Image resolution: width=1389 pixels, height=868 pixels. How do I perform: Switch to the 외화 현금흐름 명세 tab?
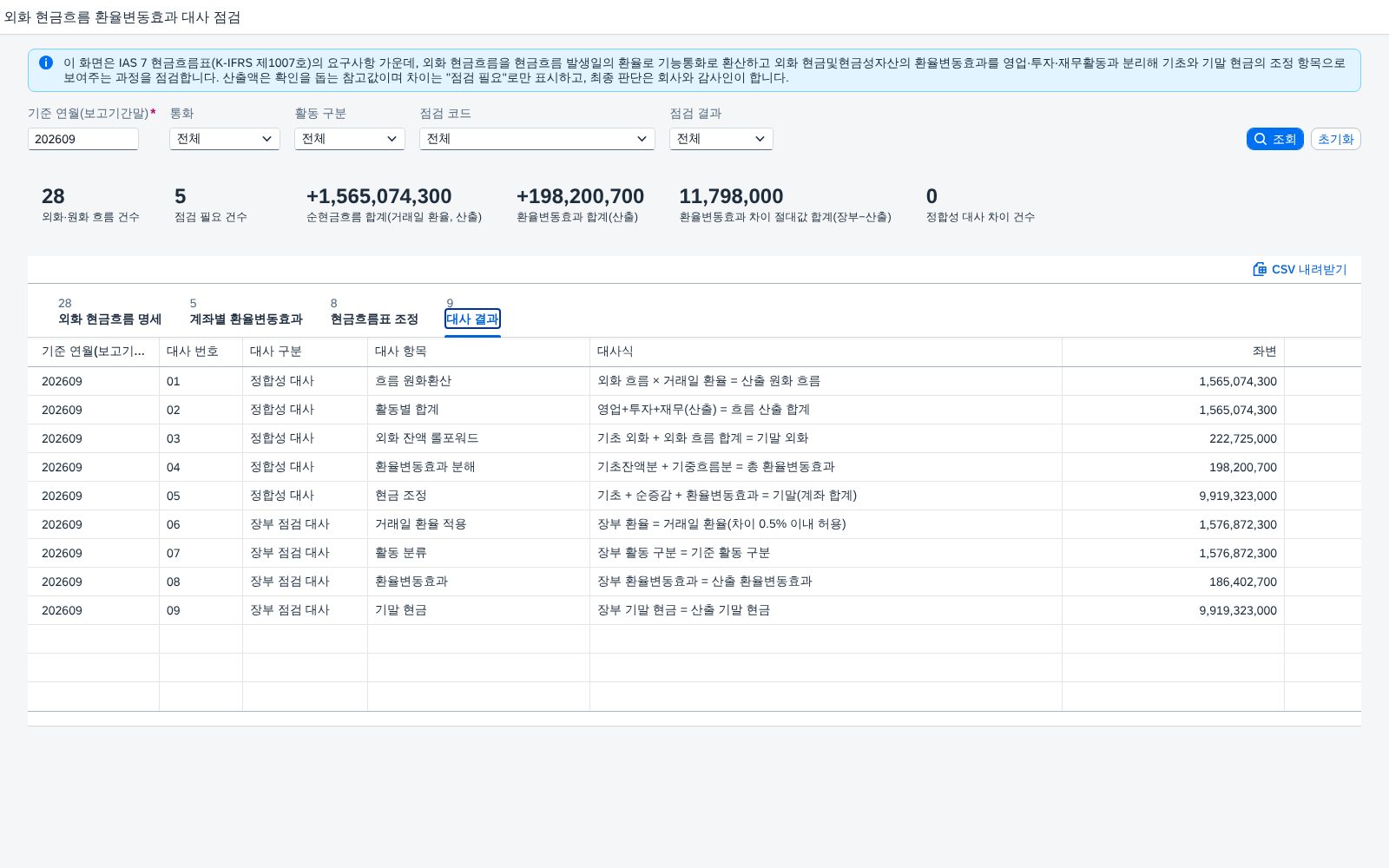pyautogui.click(x=109, y=319)
